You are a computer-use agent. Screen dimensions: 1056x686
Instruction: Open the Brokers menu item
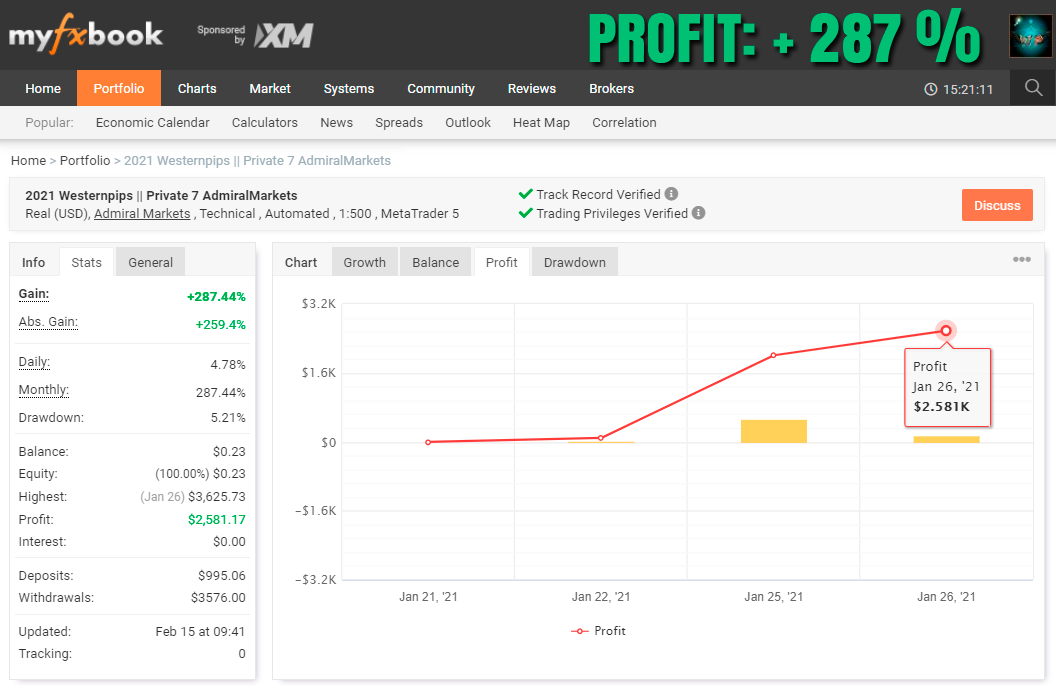611,88
